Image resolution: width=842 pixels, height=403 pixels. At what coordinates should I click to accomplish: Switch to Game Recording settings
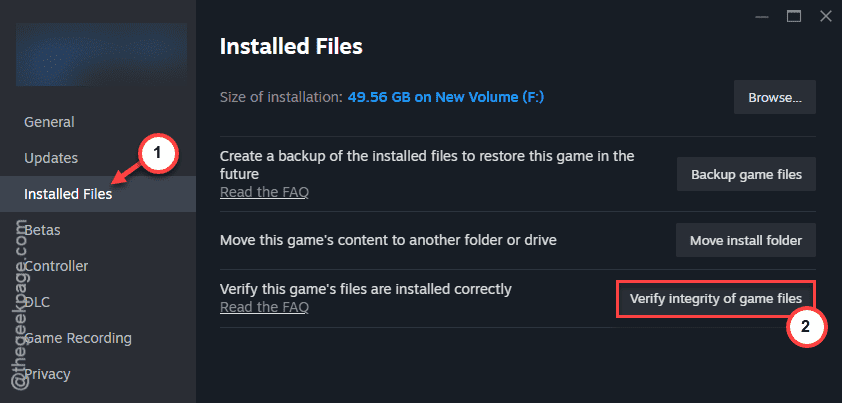pos(78,338)
